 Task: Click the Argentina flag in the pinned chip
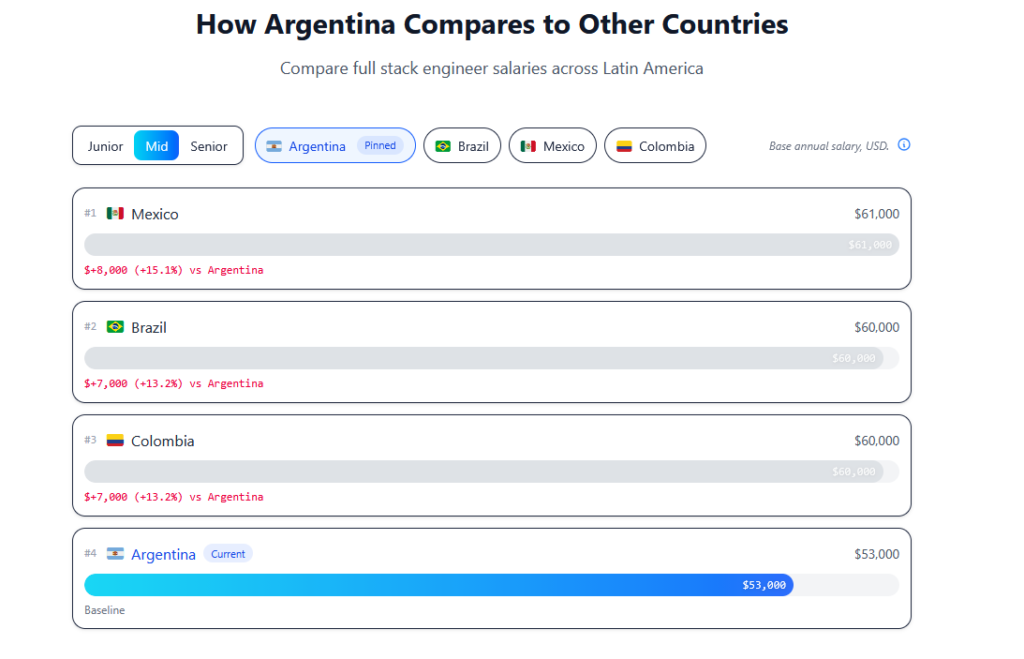pyautogui.click(x=274, y=146)
